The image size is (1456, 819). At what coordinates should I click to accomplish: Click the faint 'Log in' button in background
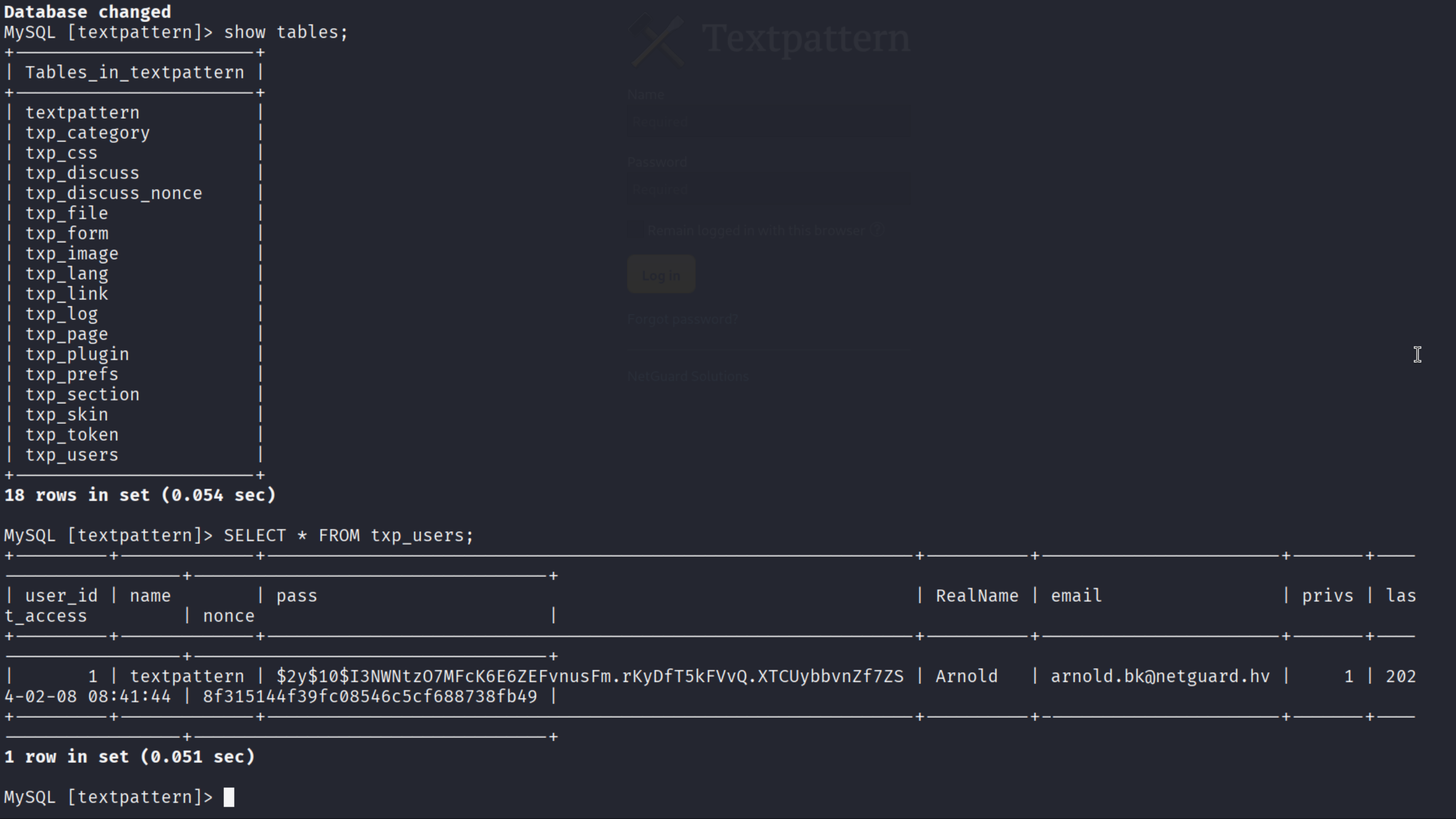pos(661,275)
